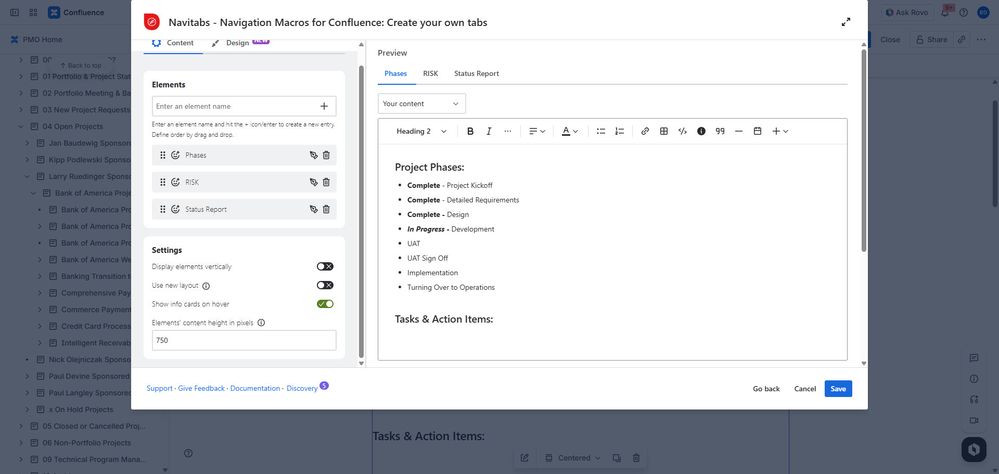This screenshot has height=474, width=999.
Task: Open Nick Olejniczak Sponsored page
Action: (x=90, y=360)
